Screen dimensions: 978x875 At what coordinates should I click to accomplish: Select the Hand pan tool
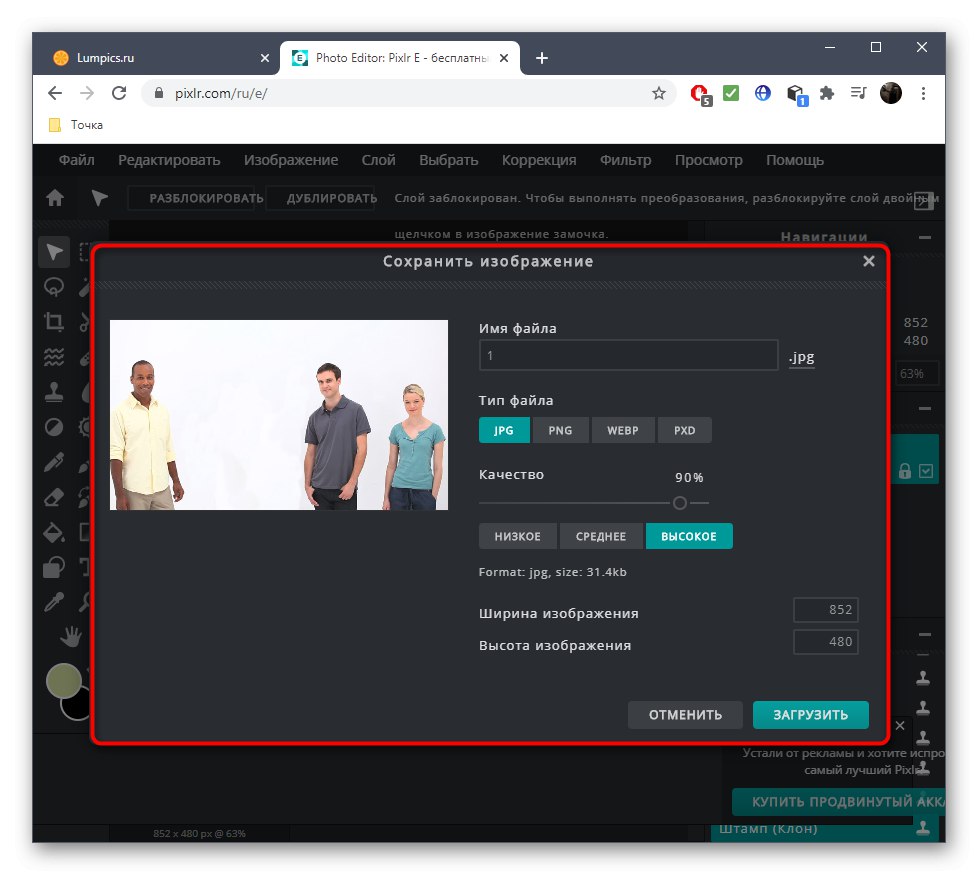point(70,637)
